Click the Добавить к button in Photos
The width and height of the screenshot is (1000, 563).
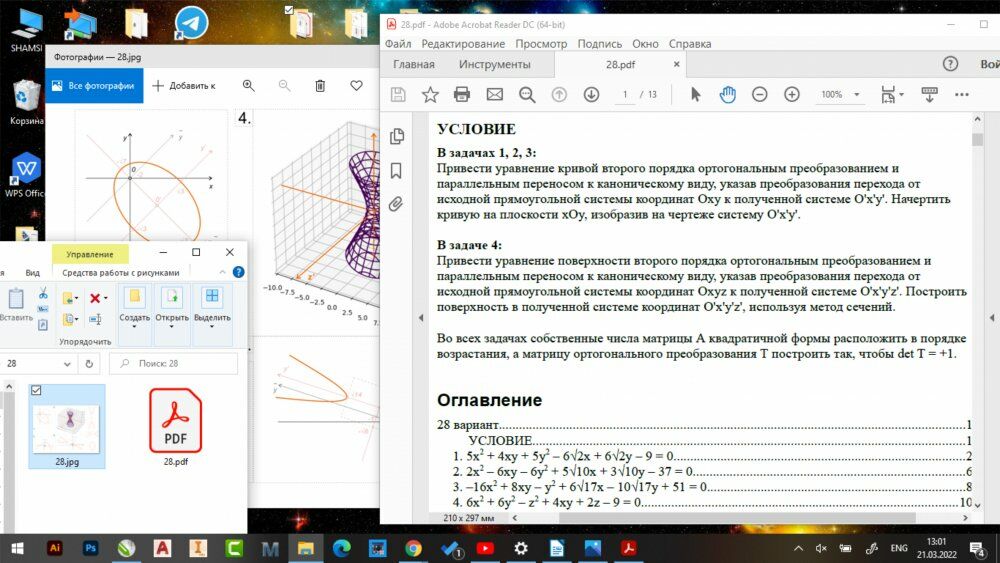pyautogui.click(x=184, y=85)
